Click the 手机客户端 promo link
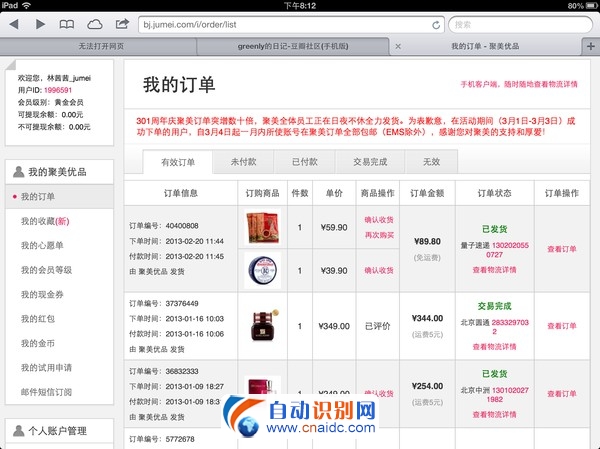 pyautogui.click(x=519, y=84)
